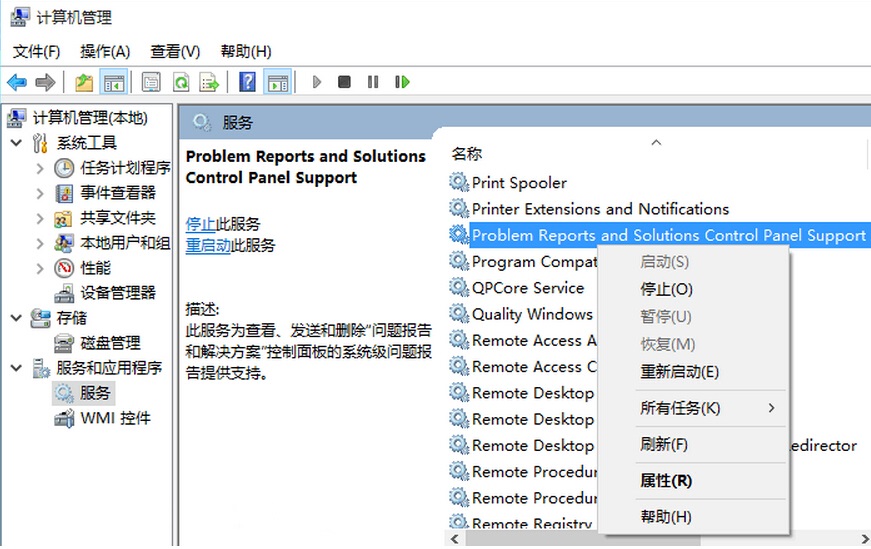The image size is (871, 549).
Task: Collapse the 服务和应用程序 tree node
Action: click(16, 368)
